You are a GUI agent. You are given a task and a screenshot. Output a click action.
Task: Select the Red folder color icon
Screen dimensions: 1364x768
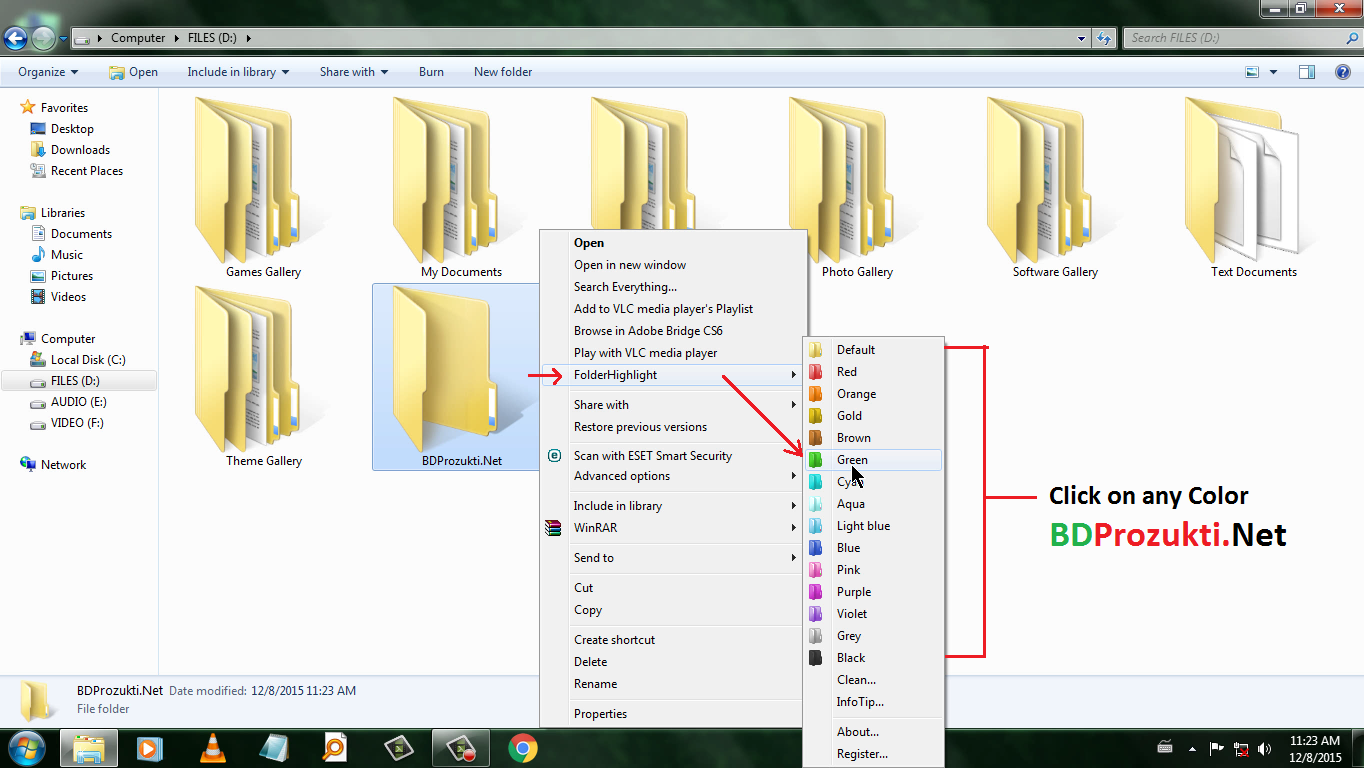tap(816, 372)
